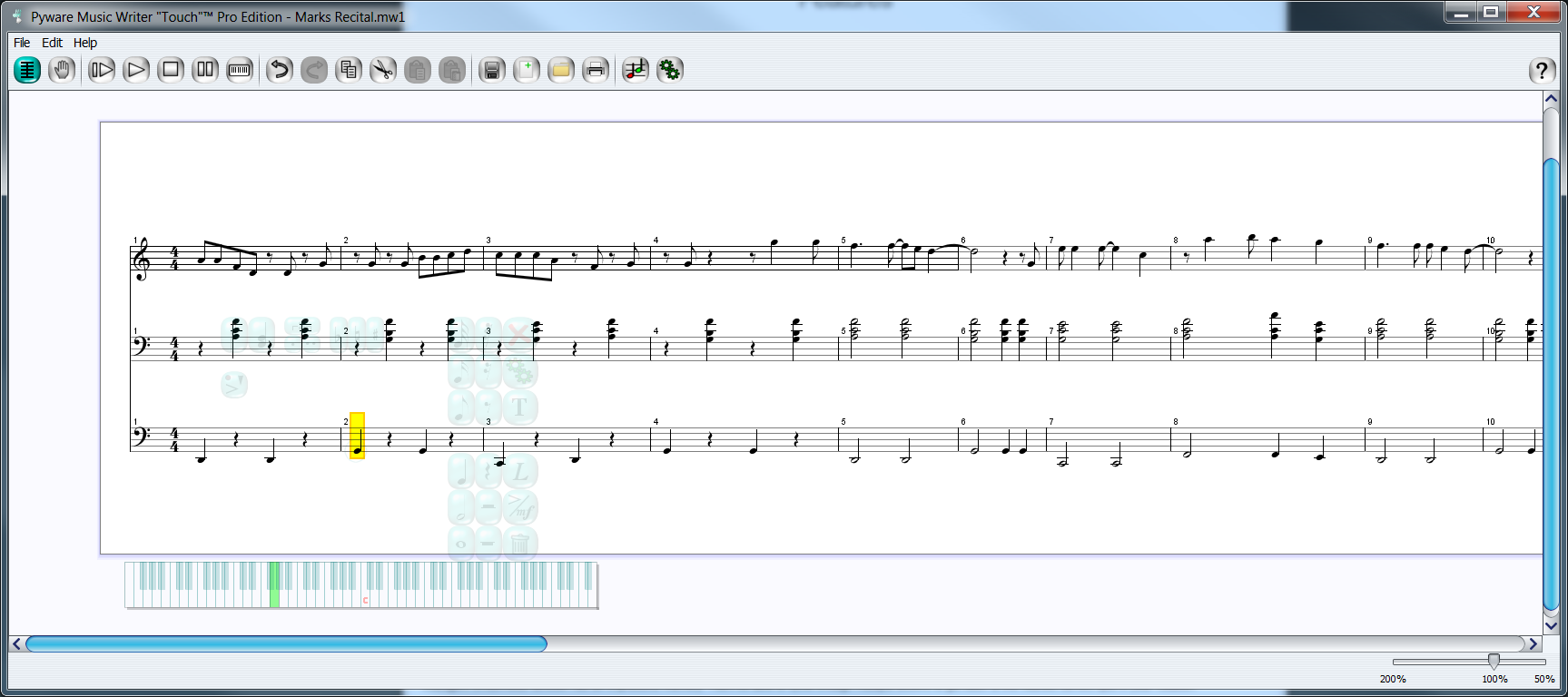Click the step-play button in toolbar

(x=102, y=70)
